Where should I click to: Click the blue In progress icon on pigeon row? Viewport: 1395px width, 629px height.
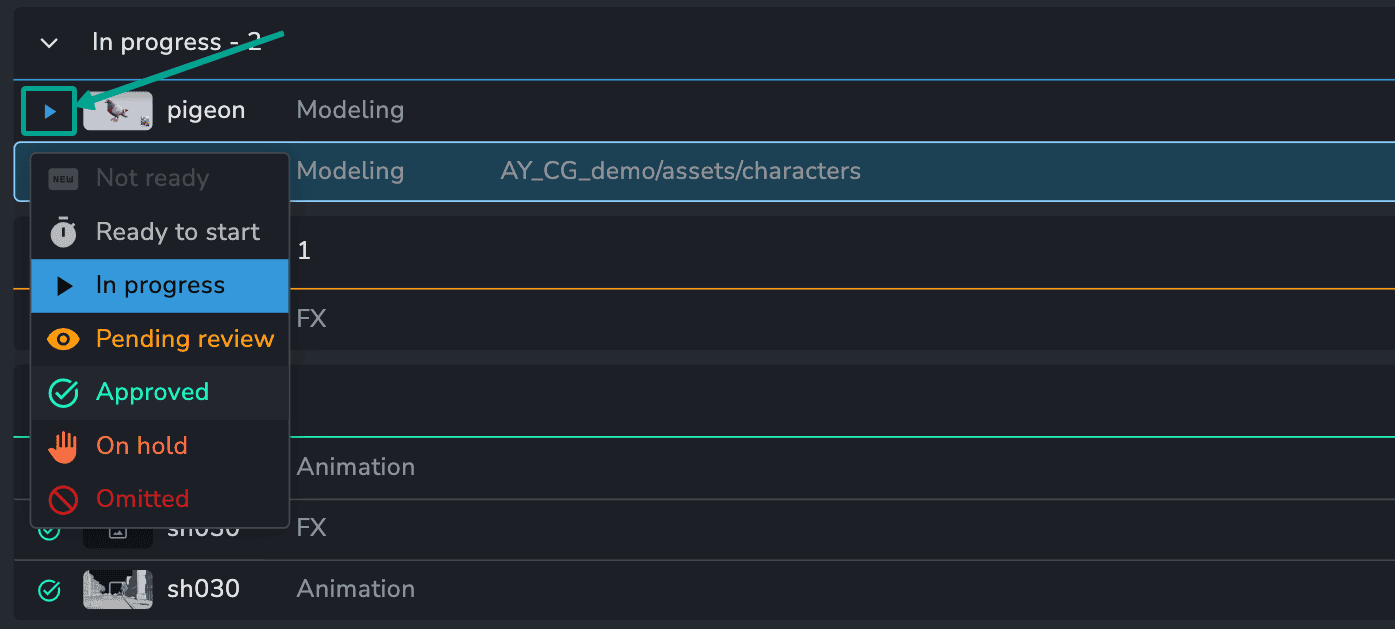[x=48, y=110]
